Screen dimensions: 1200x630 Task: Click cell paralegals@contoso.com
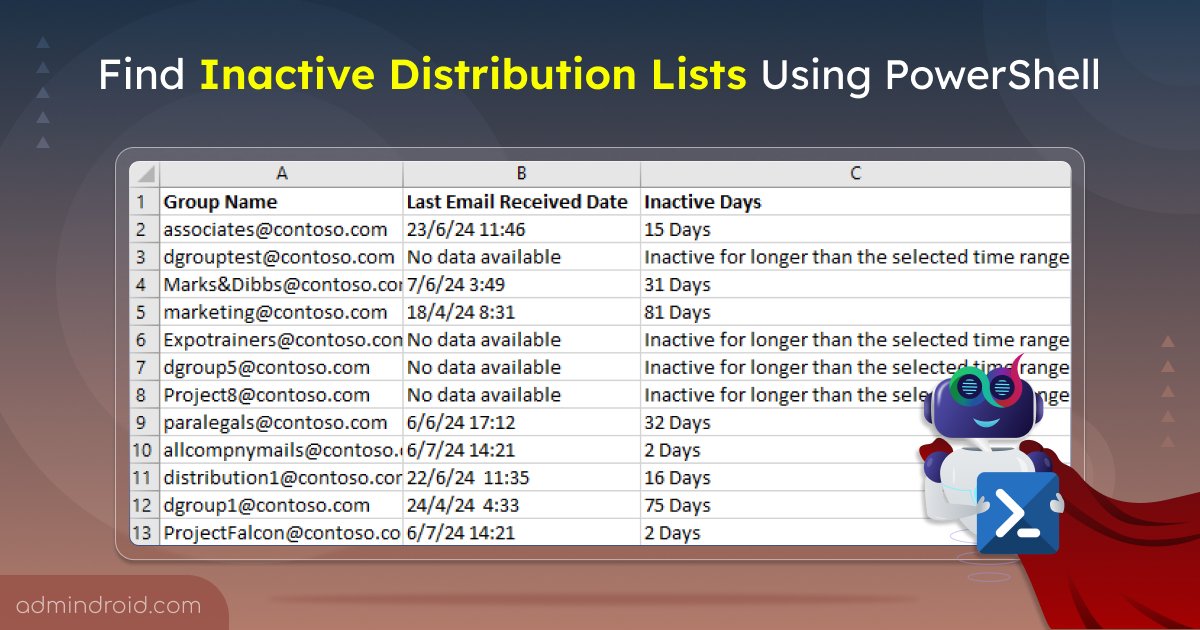[281, 422]
